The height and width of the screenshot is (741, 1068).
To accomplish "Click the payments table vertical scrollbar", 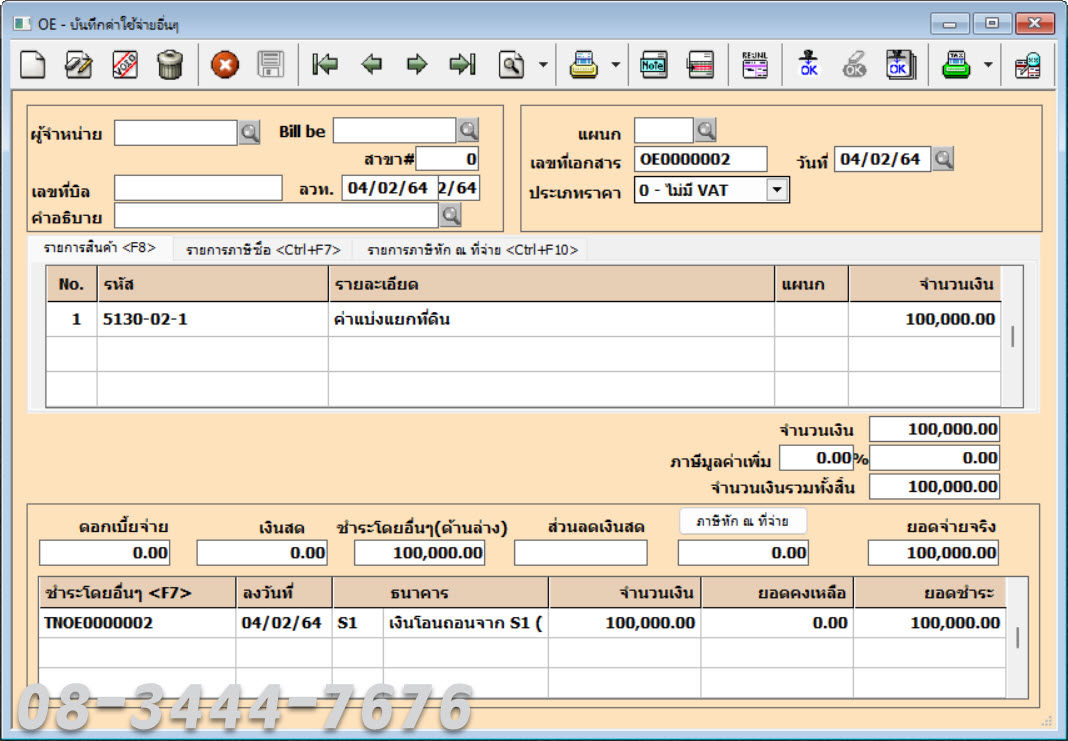I will pos(1017,637).
